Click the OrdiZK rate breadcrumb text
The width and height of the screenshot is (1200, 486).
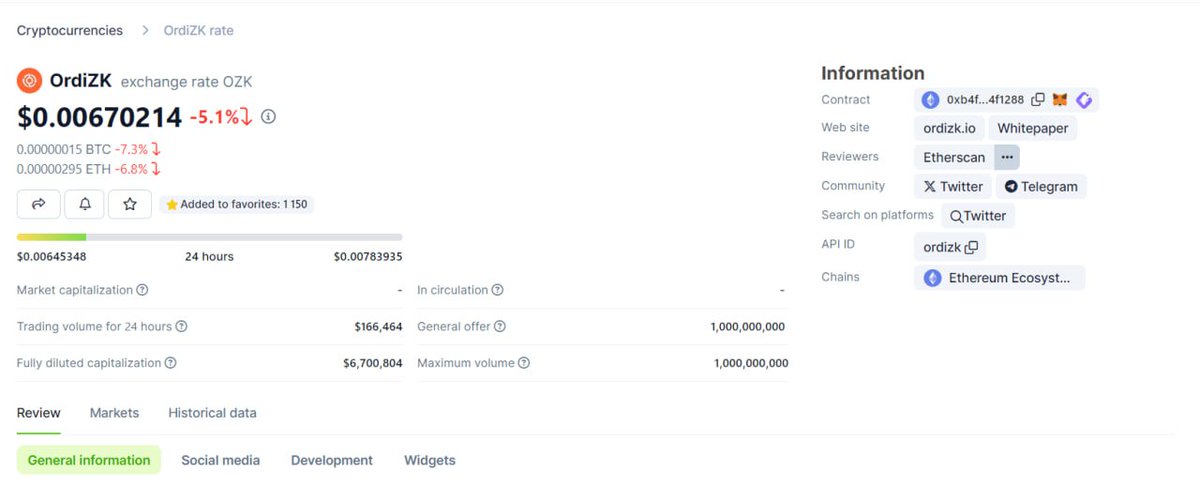[x=199, y=30]
